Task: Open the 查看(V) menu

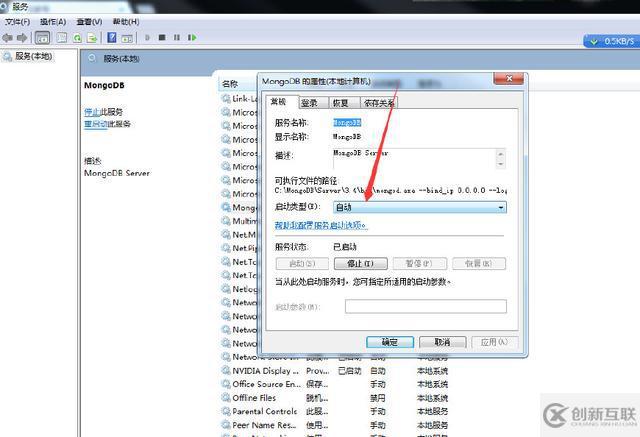Action: [x=89, y=22]
